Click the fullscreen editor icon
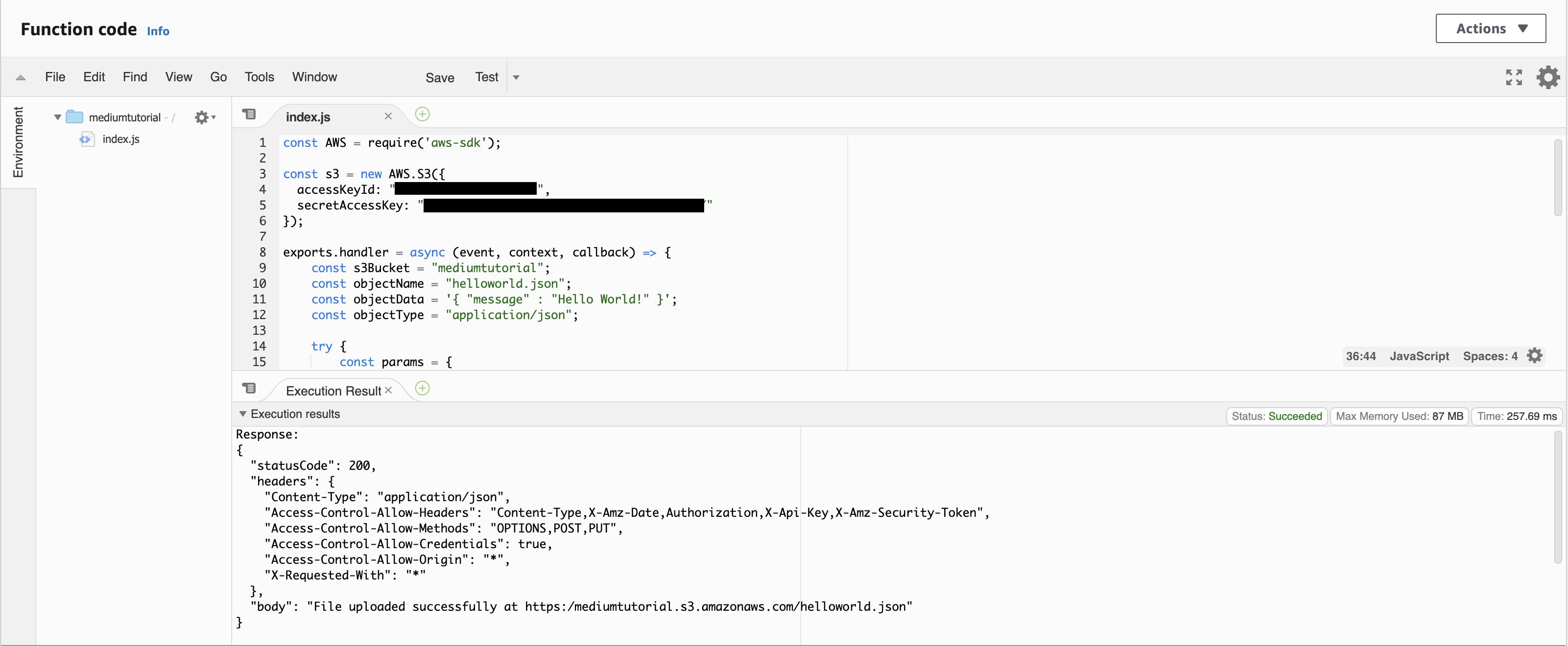Screen dimensions: 1568x646 [1514, 77]
